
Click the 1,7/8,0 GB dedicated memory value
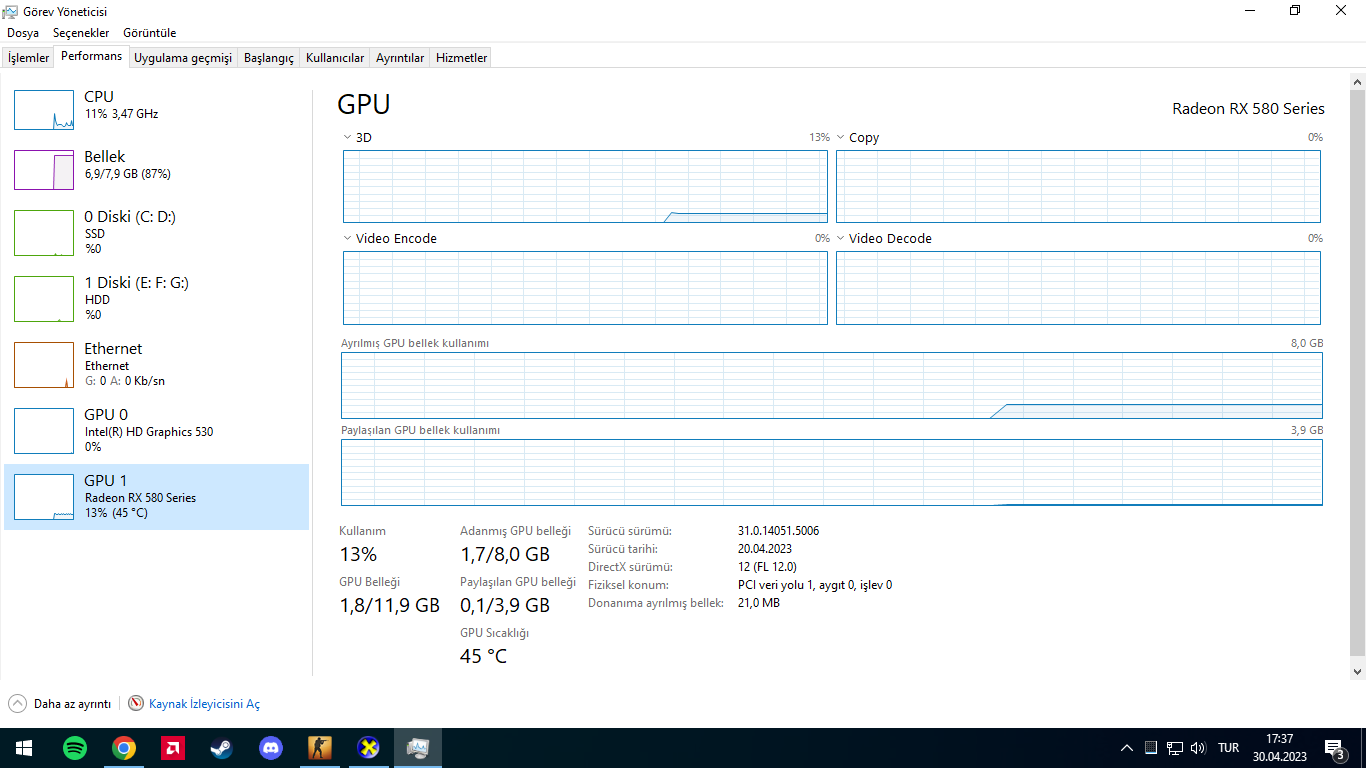(x=505, y=554)
